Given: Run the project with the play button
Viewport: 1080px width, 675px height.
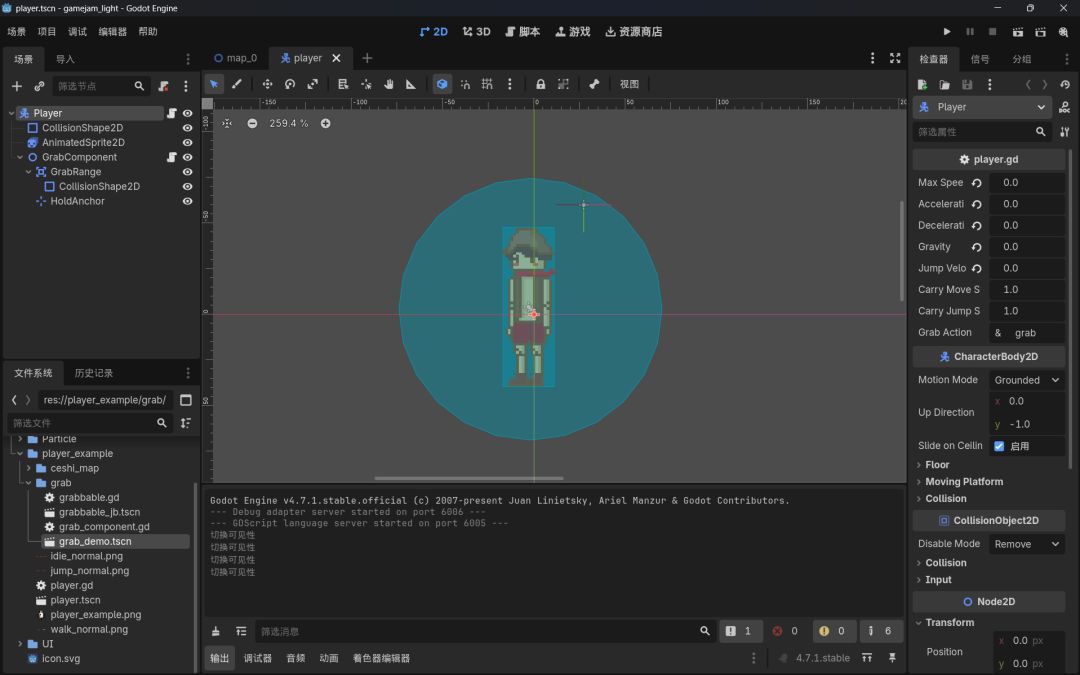Looking at the screenshot, I should coord(947,32).
